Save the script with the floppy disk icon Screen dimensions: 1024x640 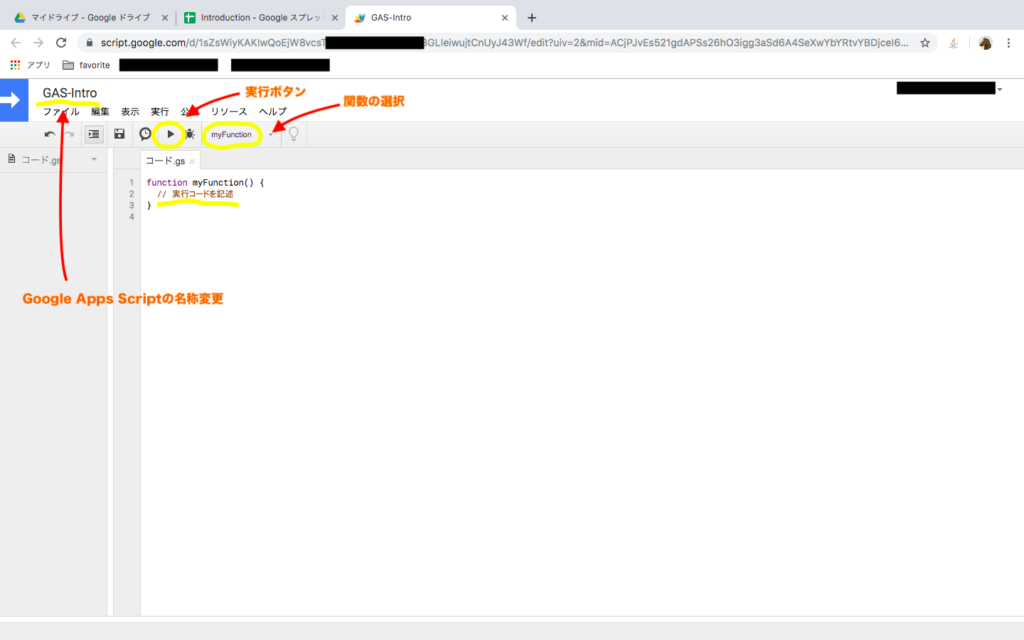[119, 133]
